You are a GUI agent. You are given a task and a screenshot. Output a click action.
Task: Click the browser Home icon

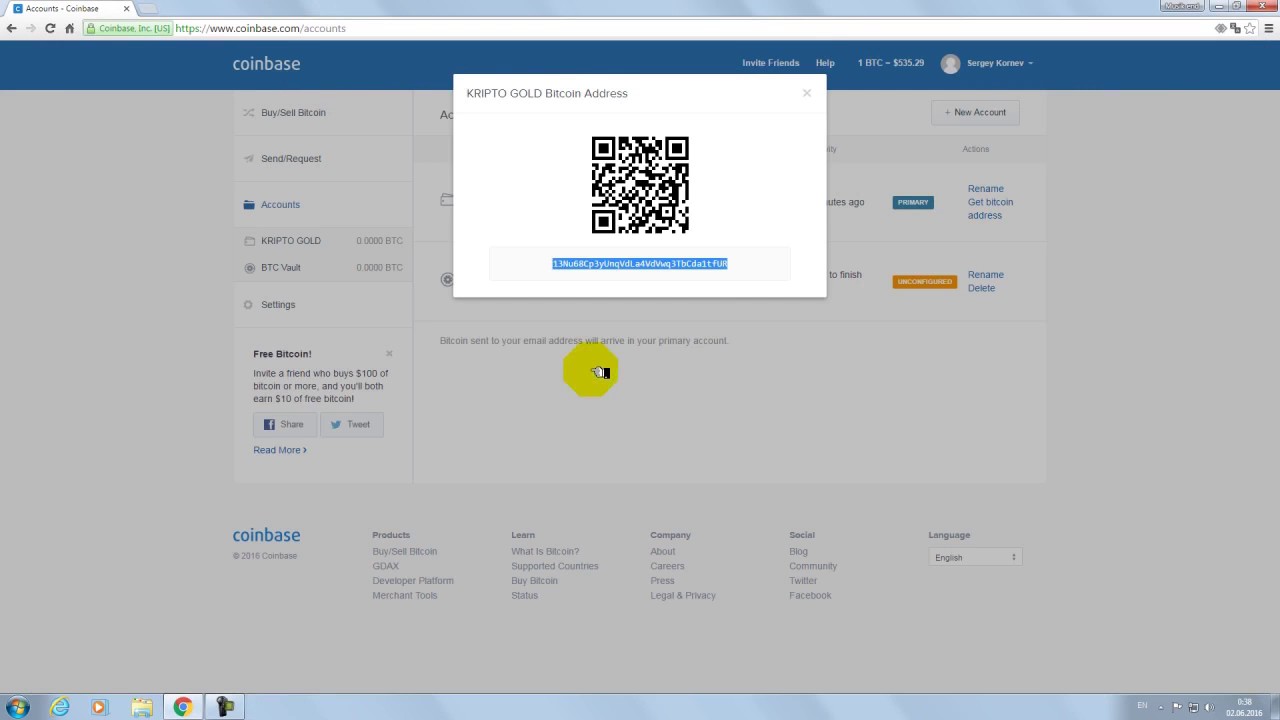click(69, 28)
